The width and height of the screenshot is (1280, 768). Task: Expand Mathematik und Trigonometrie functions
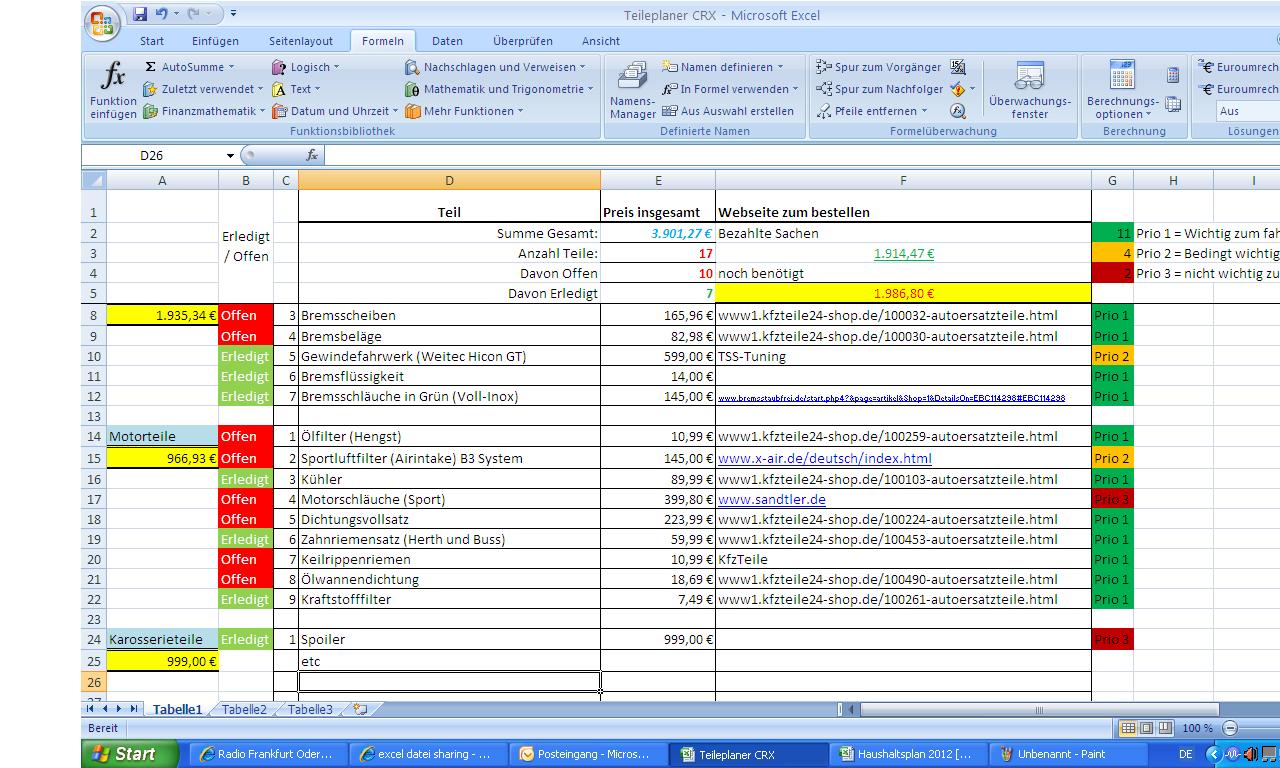point(499,89)
